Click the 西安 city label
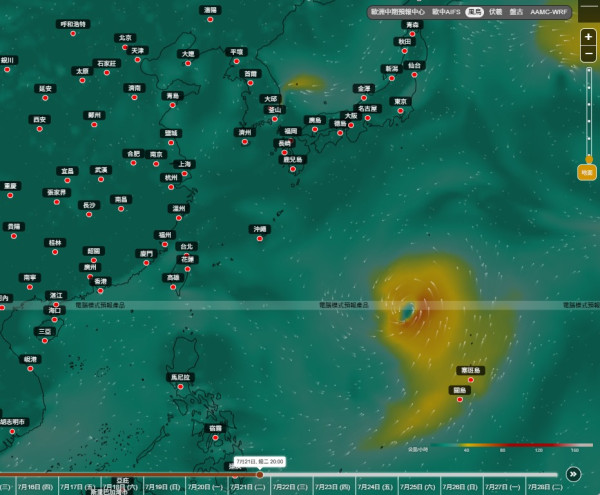Image resolution: width=600 pixels, height=495 pixels. pos(39,119)
